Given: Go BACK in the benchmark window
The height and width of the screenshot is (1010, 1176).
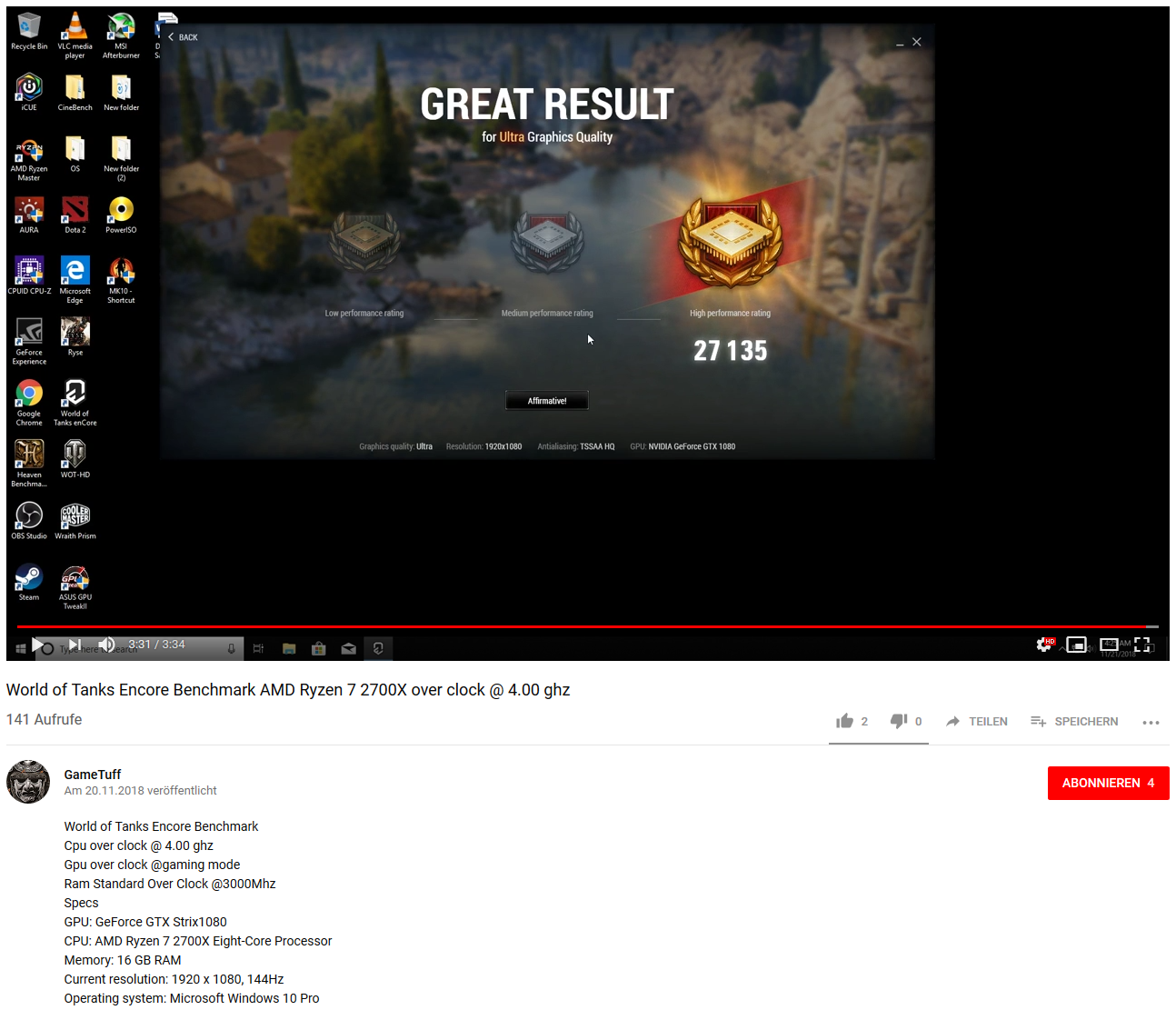Looking at the screenshot, I should pyautogui.click(x=183, y=37).
